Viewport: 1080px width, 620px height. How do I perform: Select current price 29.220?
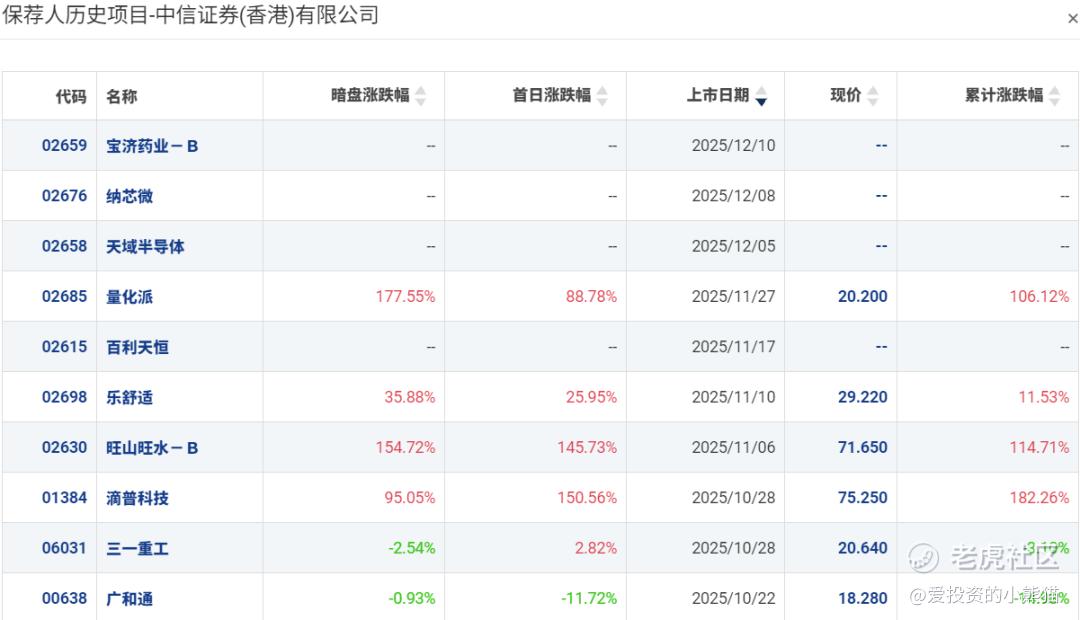(x=862, y=397)
